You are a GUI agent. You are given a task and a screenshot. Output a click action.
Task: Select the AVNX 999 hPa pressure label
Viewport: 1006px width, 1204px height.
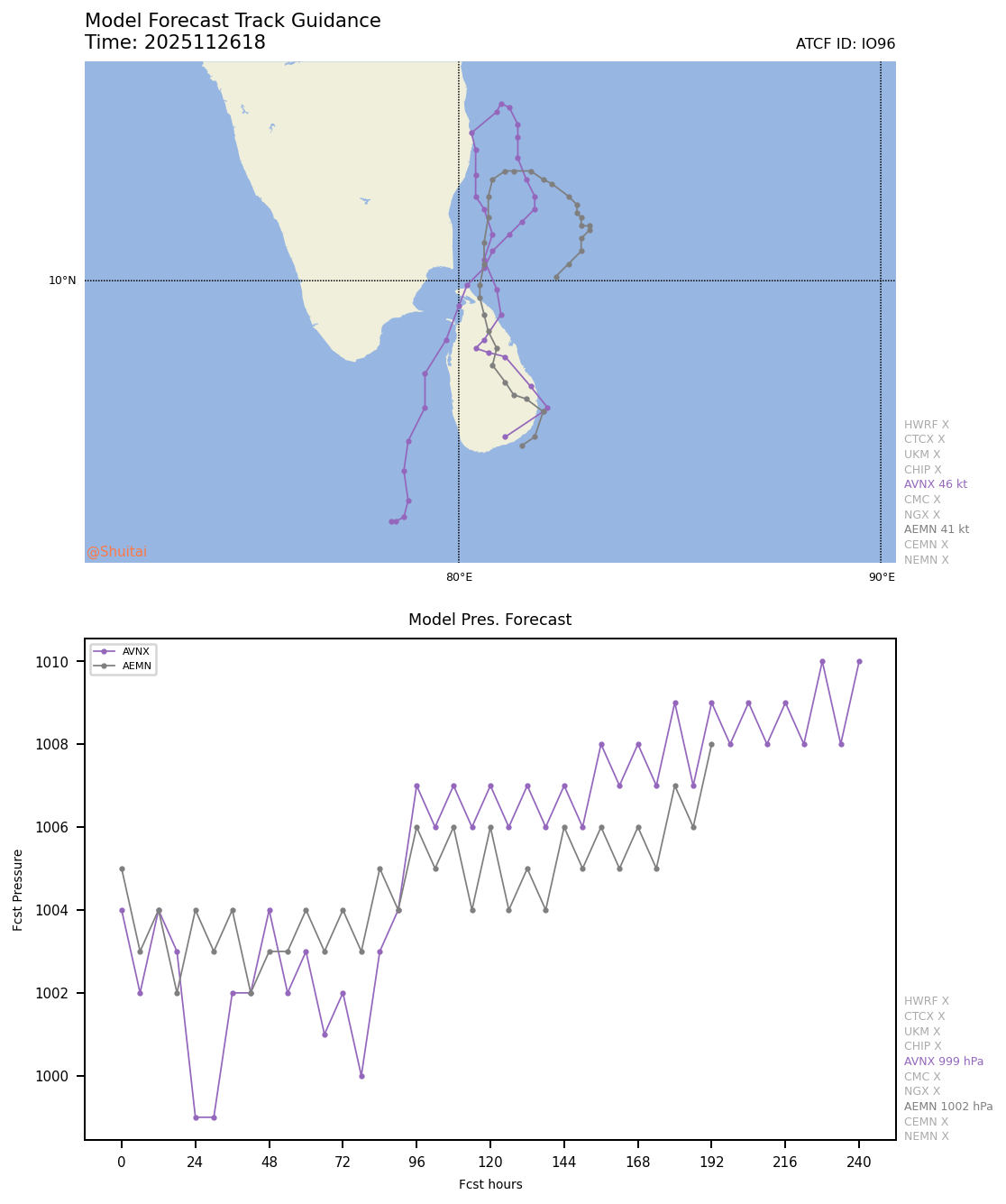(x=943, y=1062)
